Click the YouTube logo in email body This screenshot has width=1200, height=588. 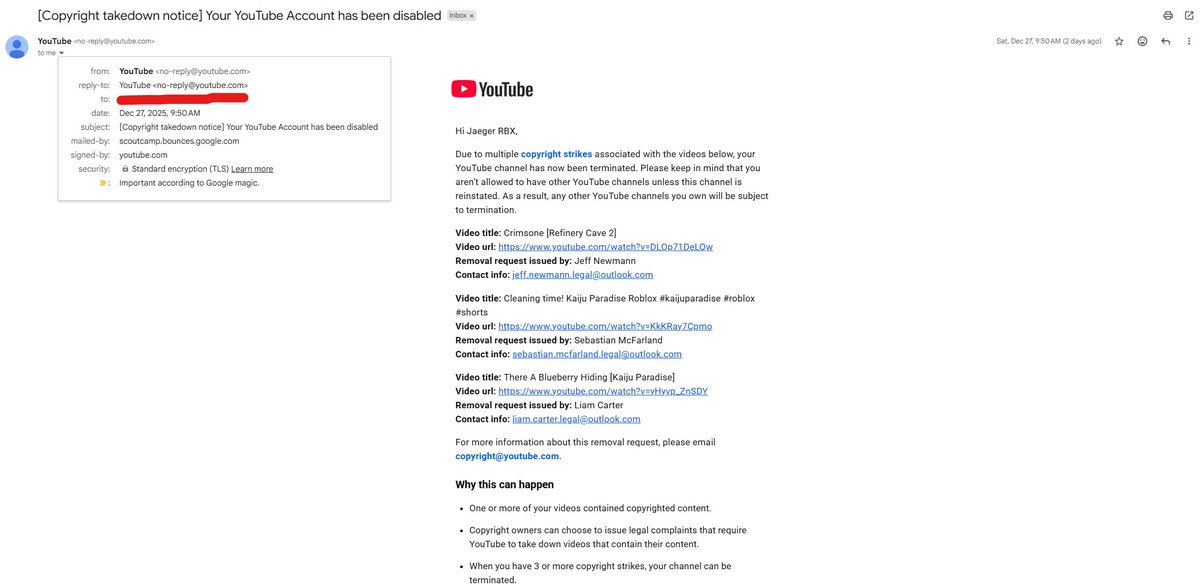point(492,89)
